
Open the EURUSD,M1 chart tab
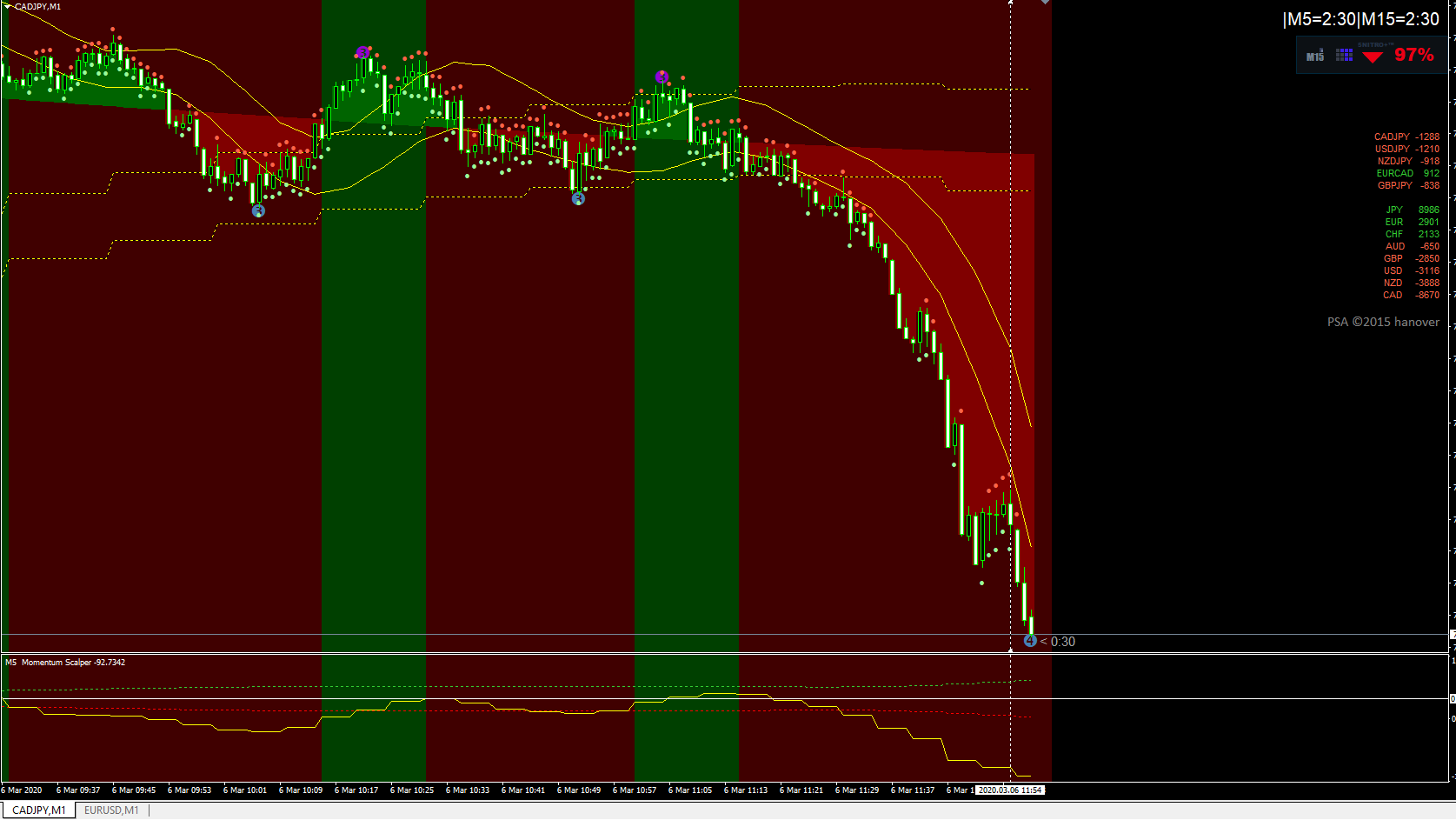[111, 810]
